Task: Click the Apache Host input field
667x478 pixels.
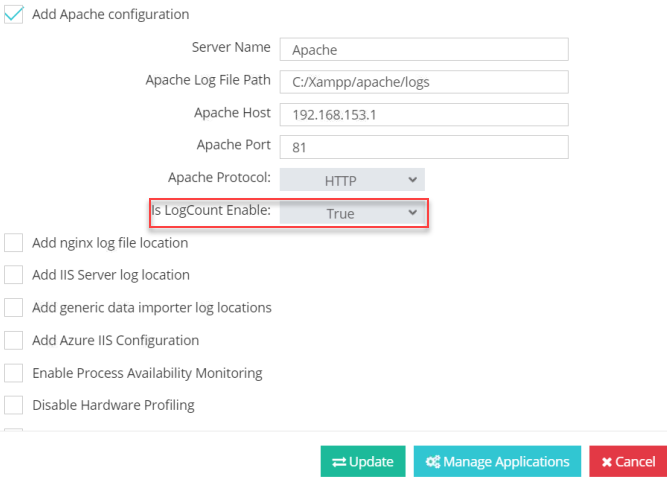Action: coord(424,115)
